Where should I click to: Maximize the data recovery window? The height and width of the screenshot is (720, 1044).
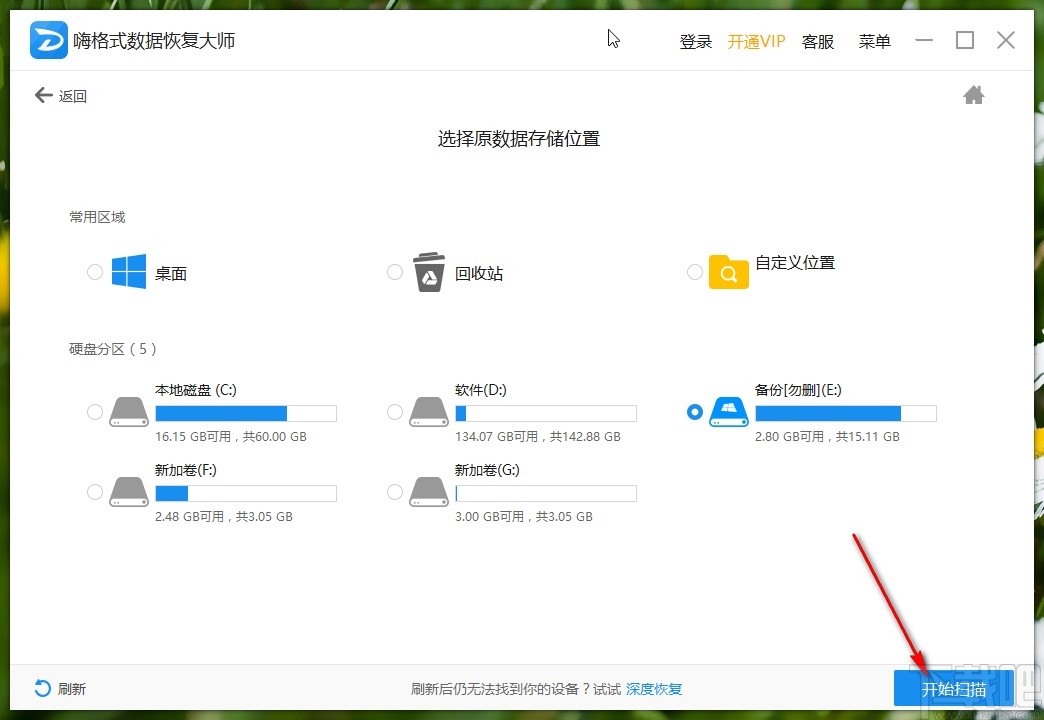(x=965, y=40)
